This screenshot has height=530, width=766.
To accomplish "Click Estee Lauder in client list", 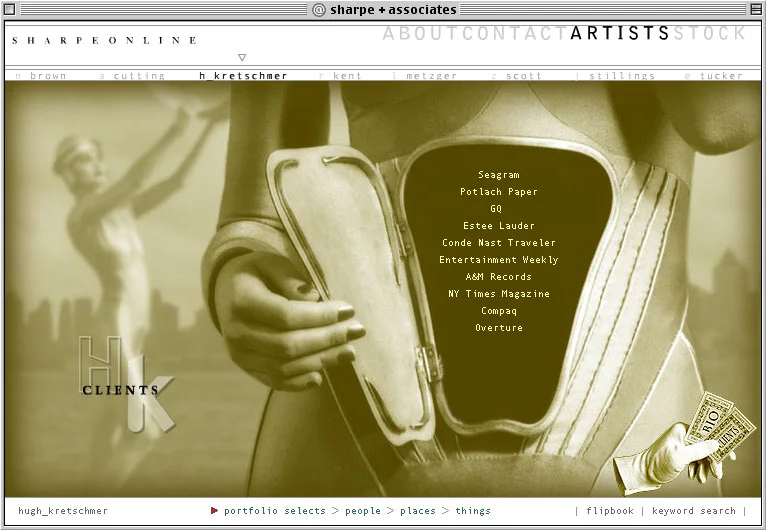I will tap(499, 226).
